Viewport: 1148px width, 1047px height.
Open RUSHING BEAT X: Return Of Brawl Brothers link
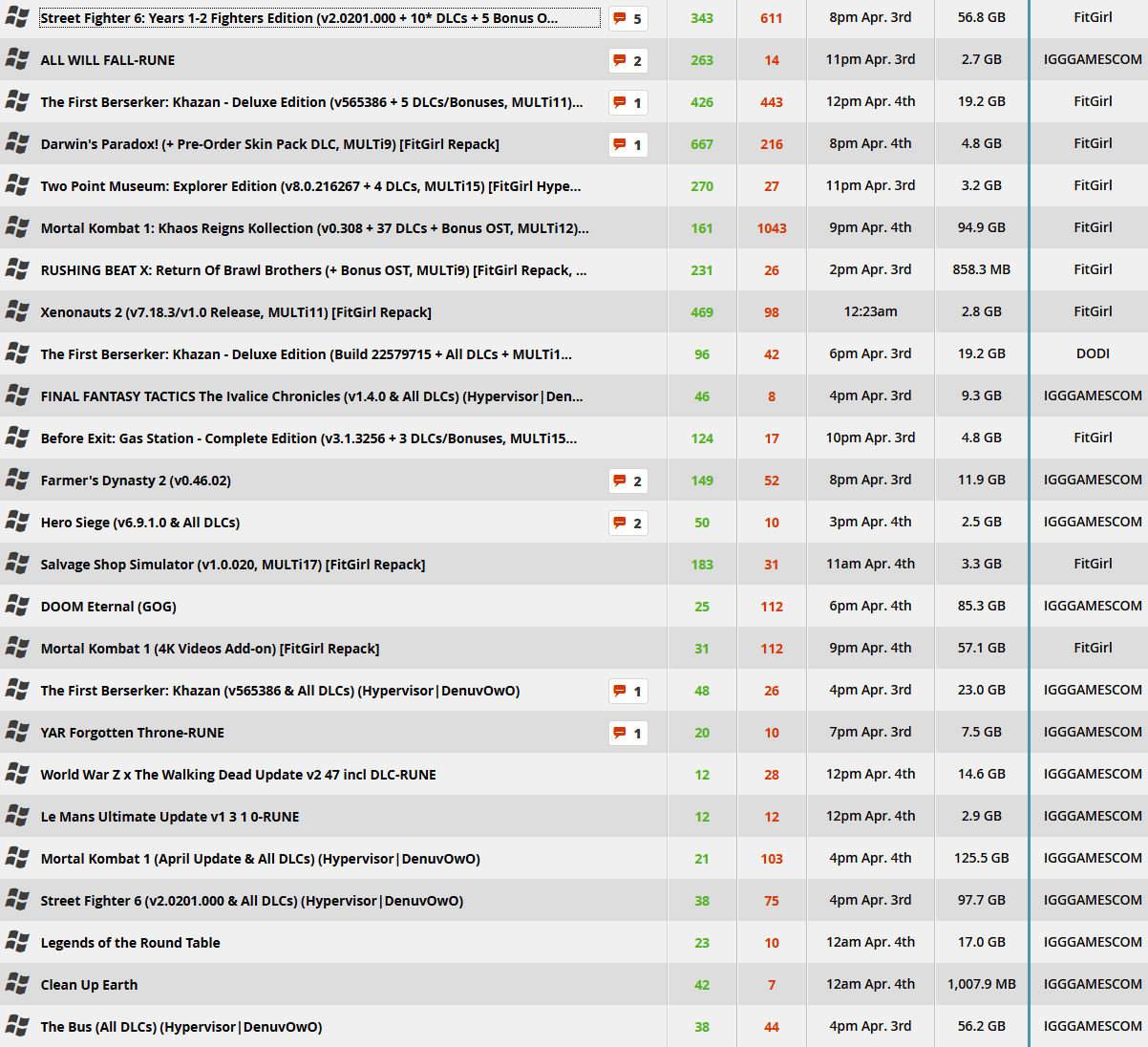click(313, 270)
